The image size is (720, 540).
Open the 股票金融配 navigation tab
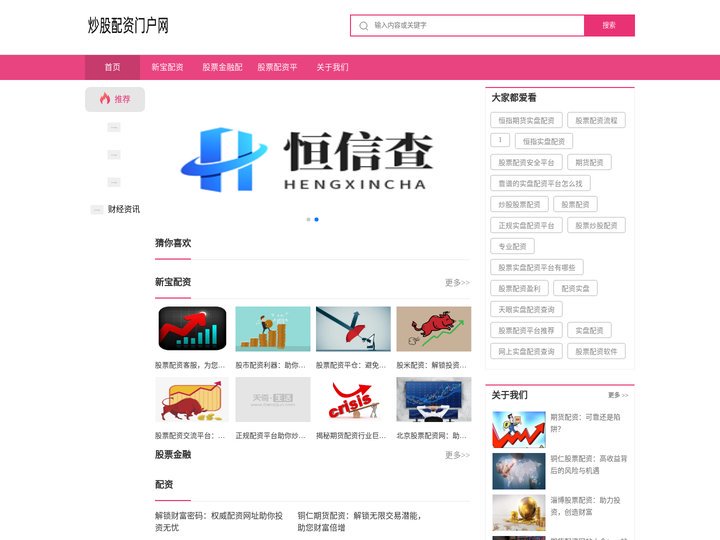[x=222, y=67]
